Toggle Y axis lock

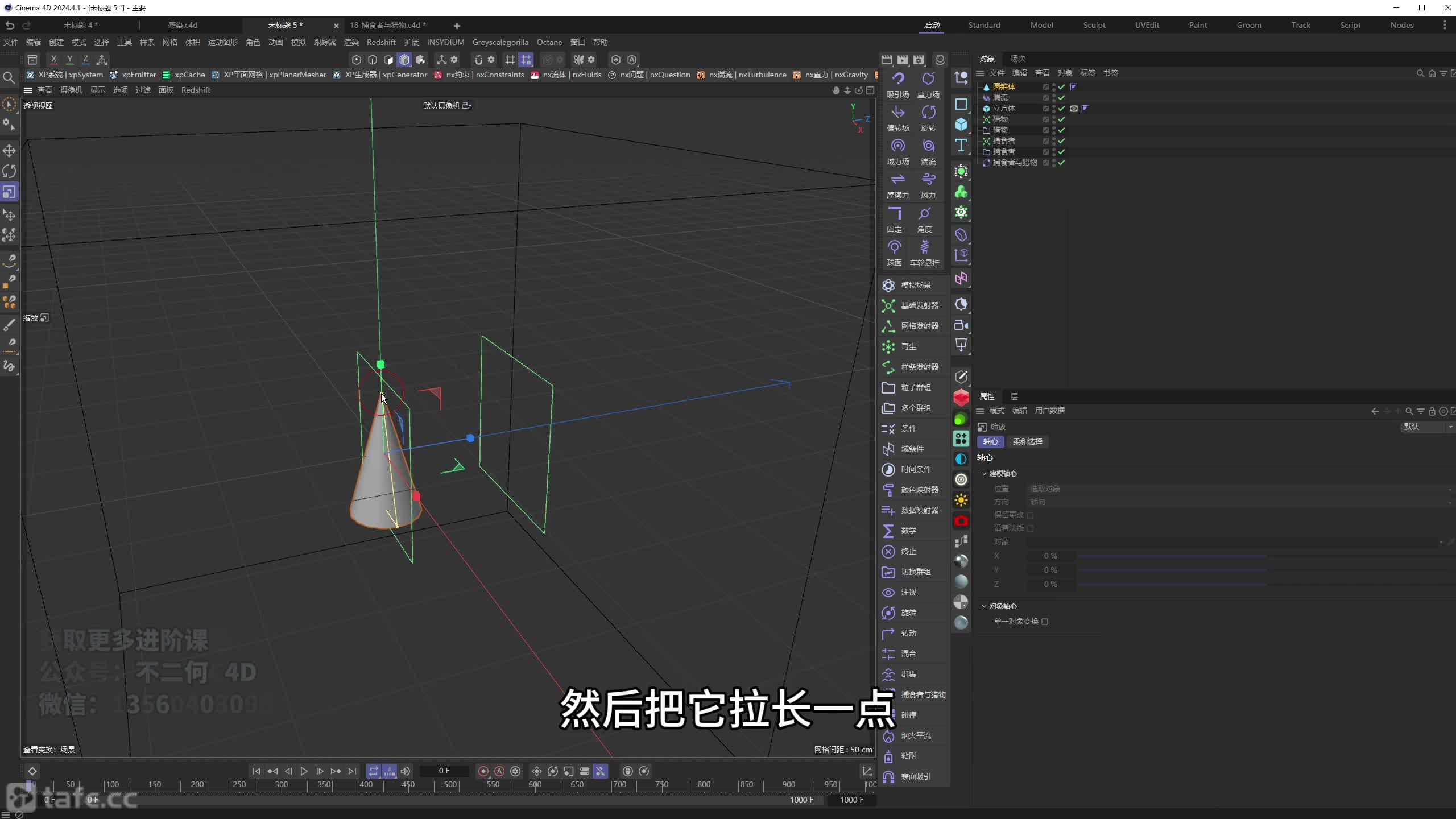point(70,59)
